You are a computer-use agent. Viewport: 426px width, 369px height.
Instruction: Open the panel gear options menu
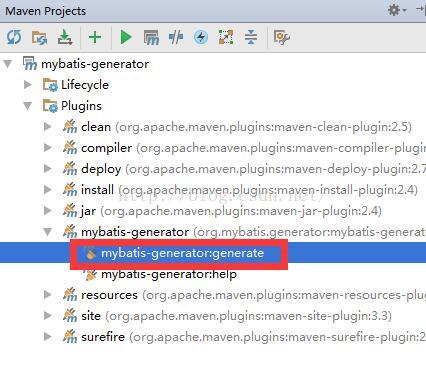coord(397,10)
